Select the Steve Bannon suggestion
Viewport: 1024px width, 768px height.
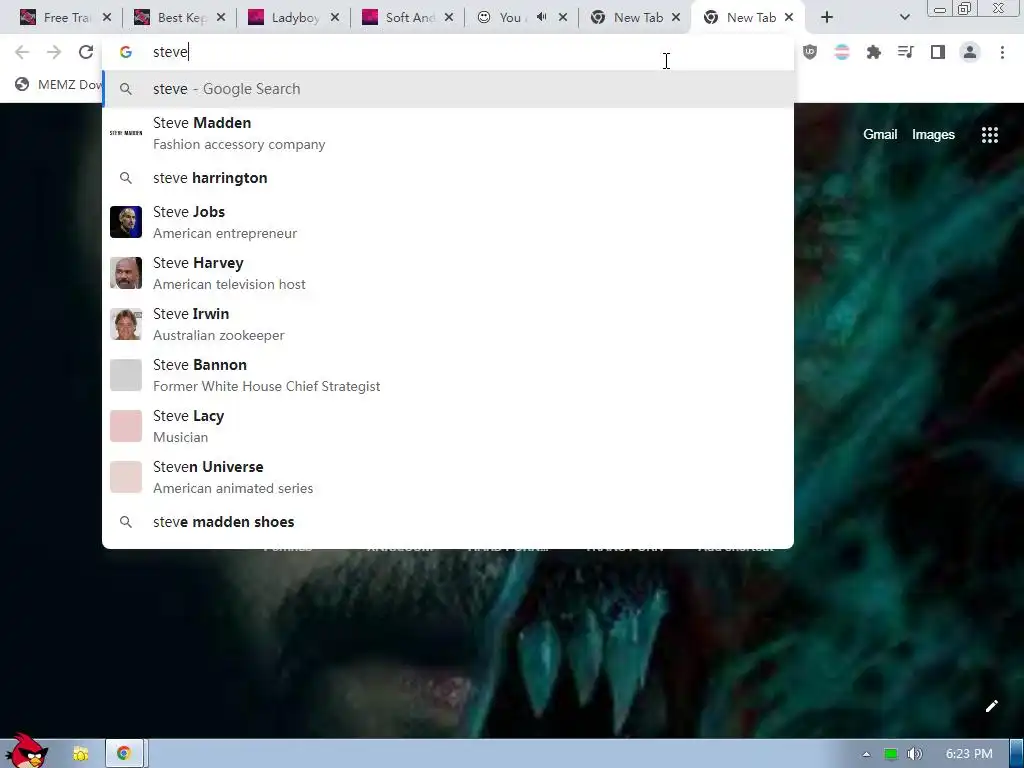point(448,375)
